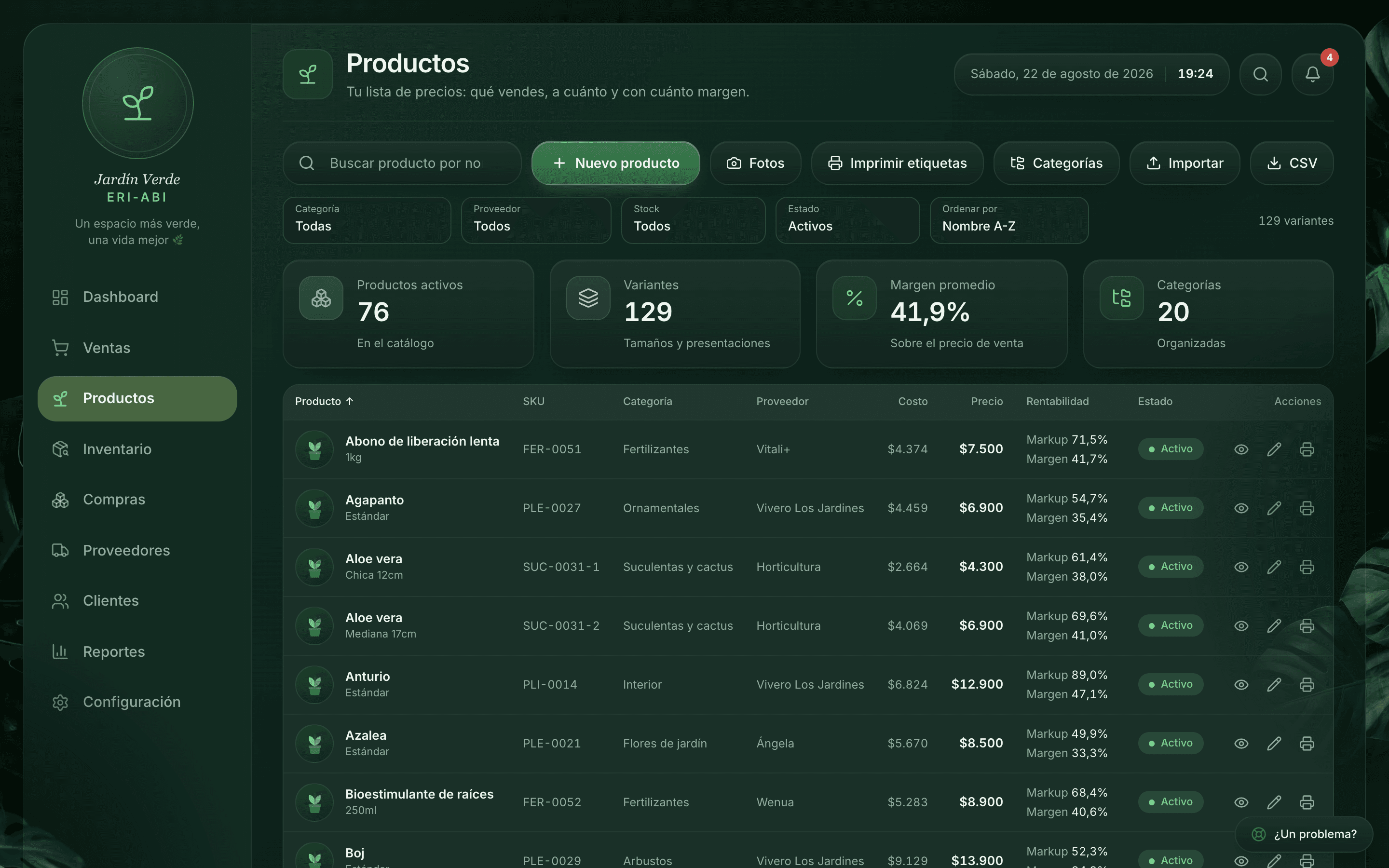The height and width of the screenshot is (868, 1389).
Task: Open Configuración in the sidebar
Action: tap(137, 702)
